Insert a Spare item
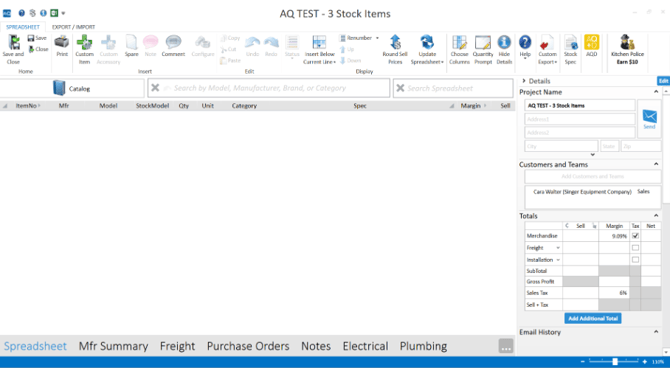 [132, 46]
